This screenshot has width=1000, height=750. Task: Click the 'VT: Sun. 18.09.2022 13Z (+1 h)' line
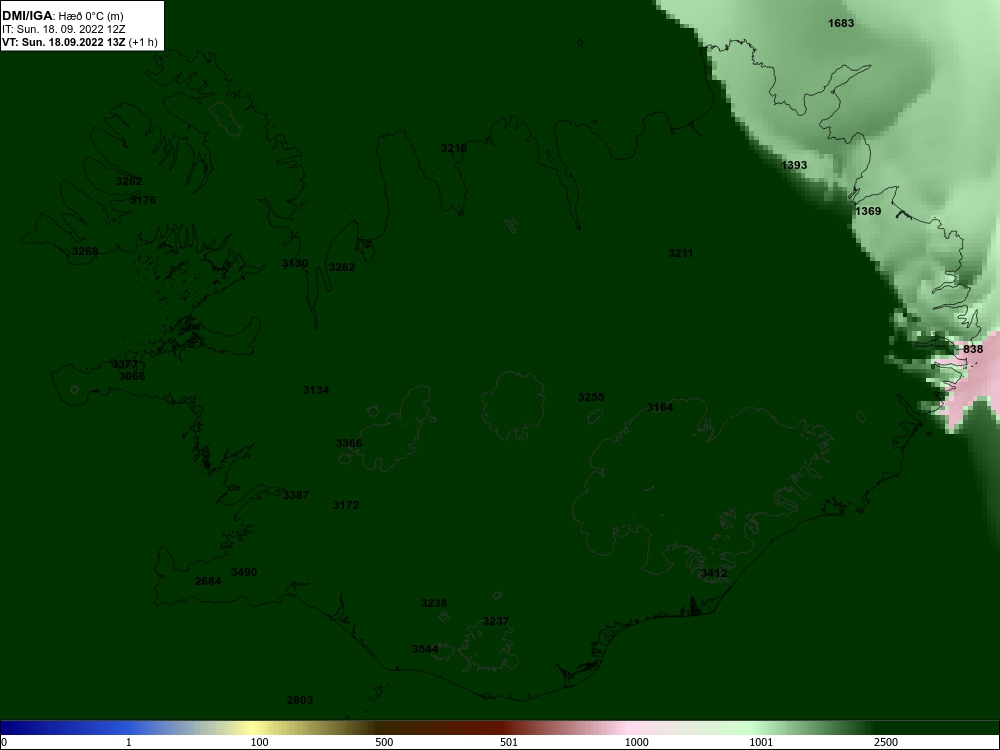[80, 42]
